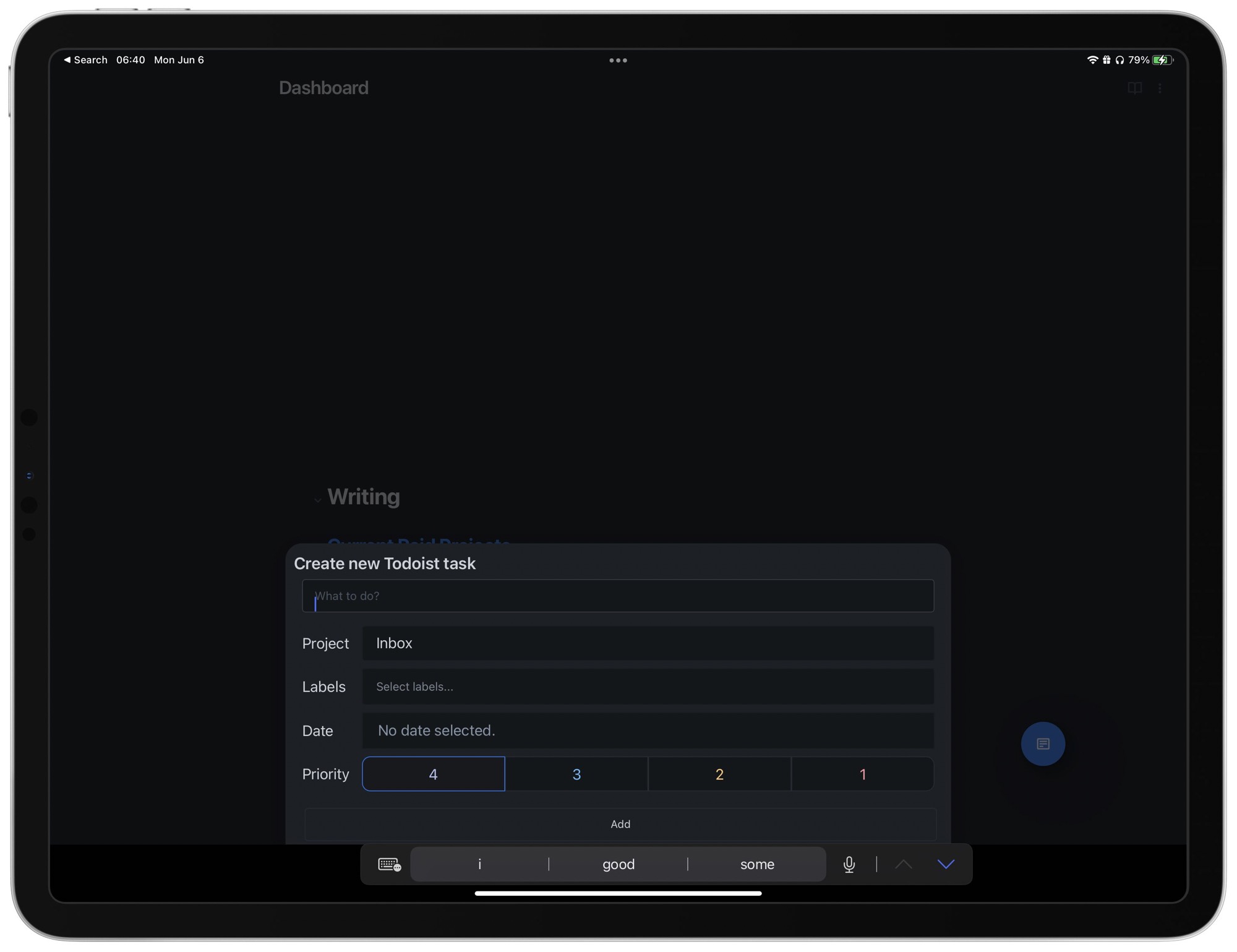Select priority 3 for the task
This screenshot has height=952, width=1237.
pos(576,774)
